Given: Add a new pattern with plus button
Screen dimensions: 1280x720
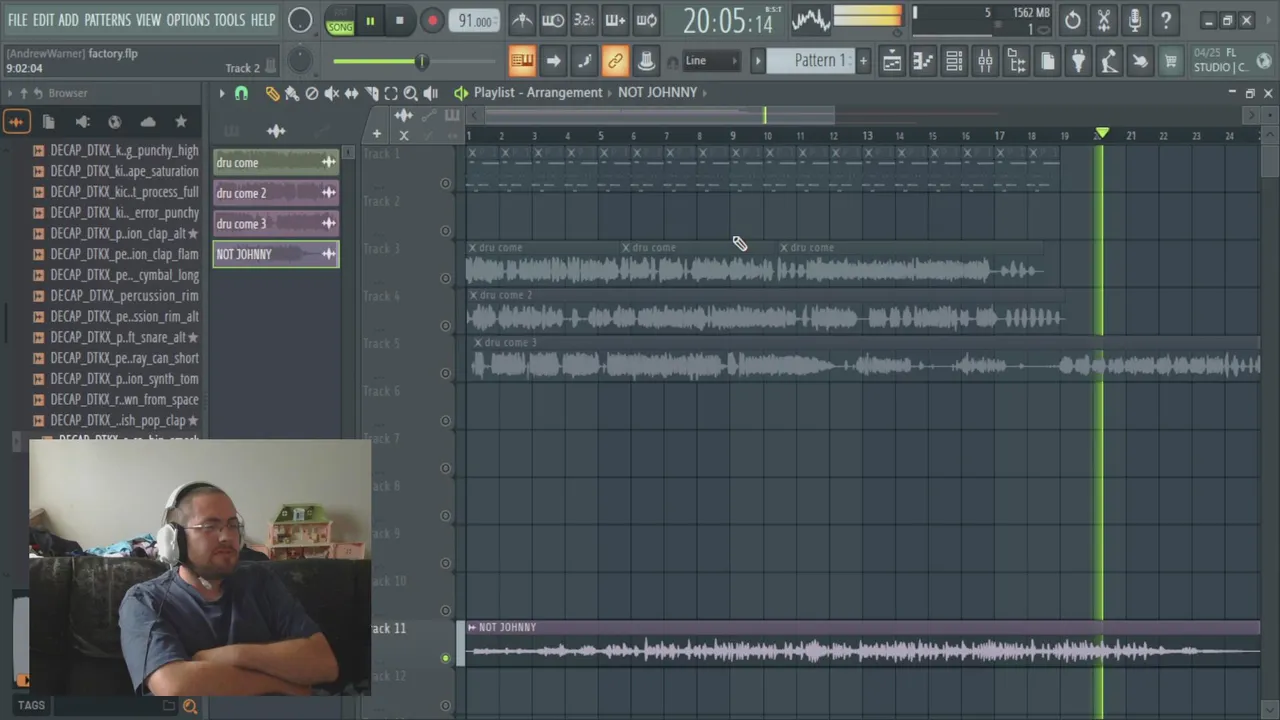Looking at the screenshot, I should coord(863,61).
